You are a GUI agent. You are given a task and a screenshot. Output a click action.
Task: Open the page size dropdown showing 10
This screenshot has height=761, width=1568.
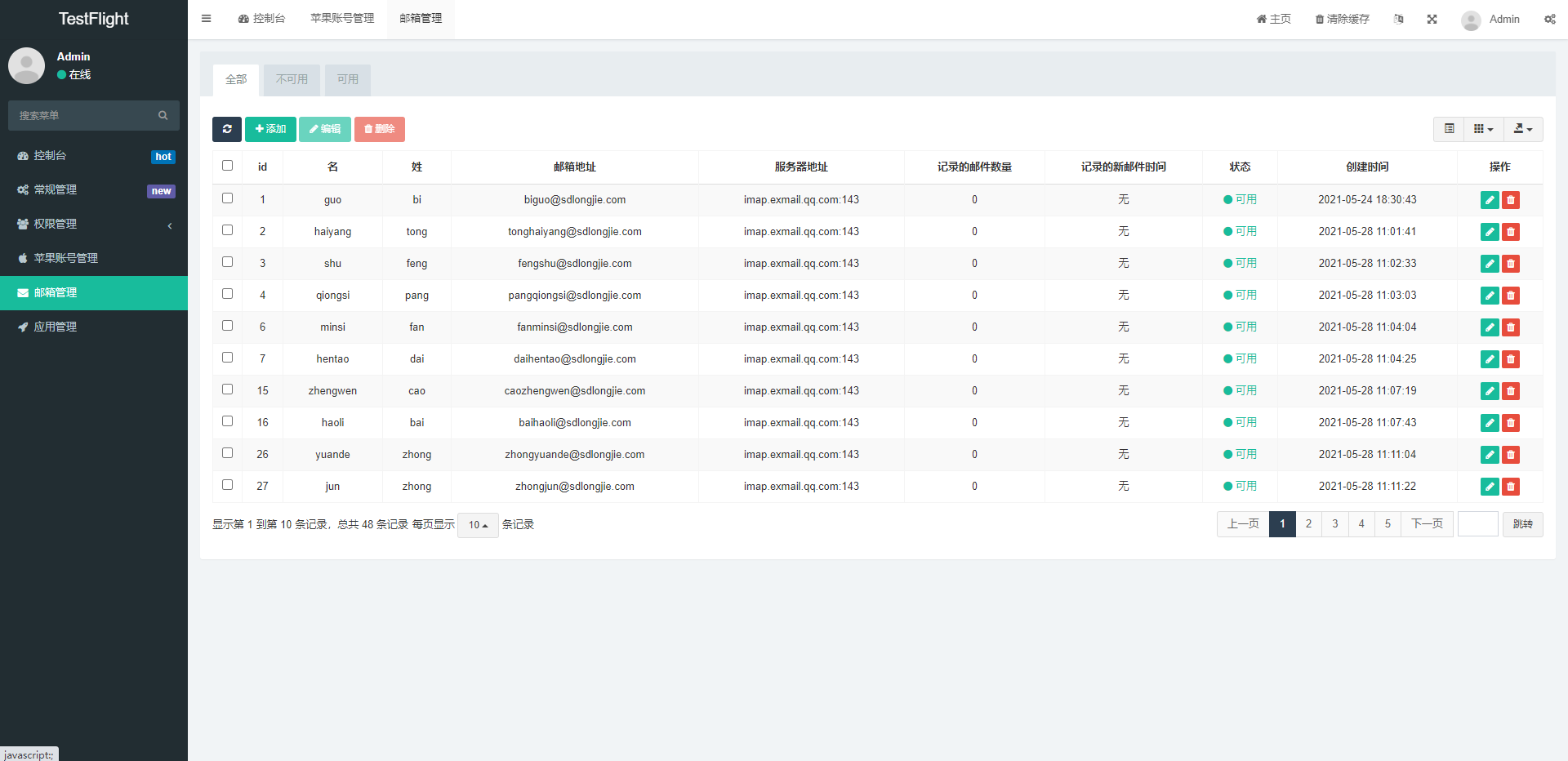pos(478,525)
